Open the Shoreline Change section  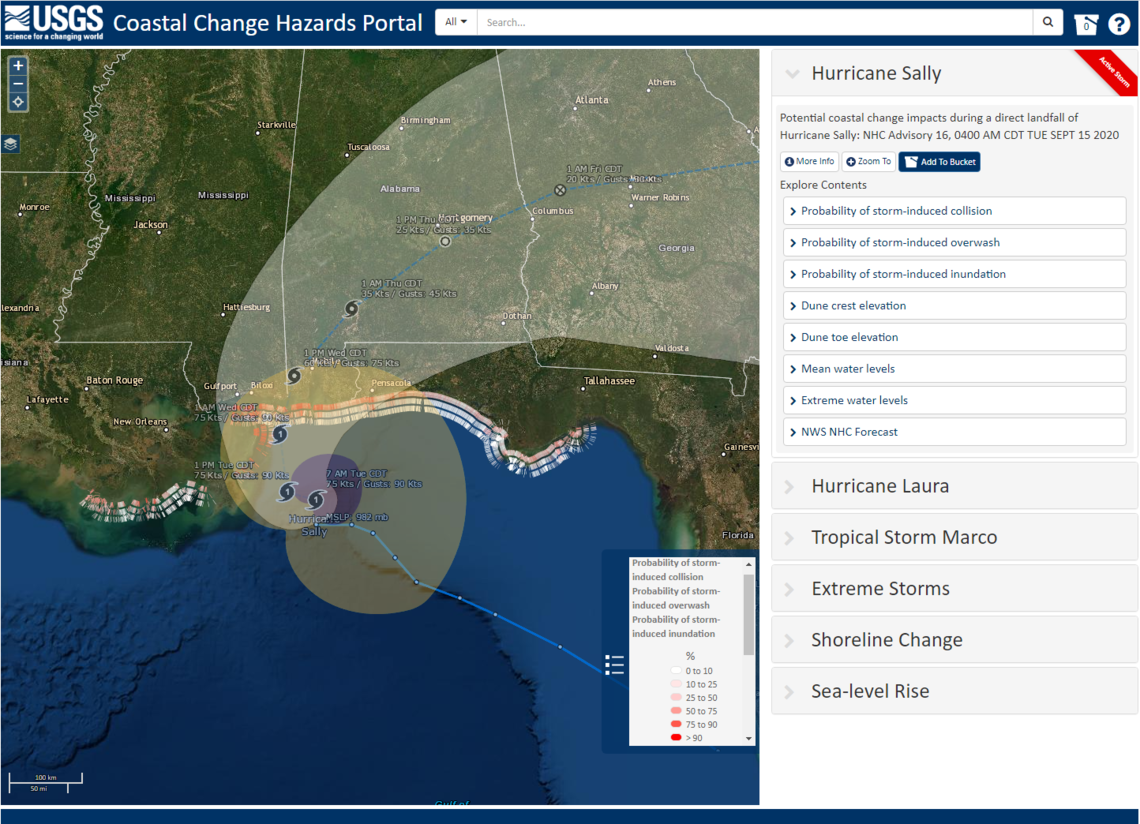coord(955,640)
